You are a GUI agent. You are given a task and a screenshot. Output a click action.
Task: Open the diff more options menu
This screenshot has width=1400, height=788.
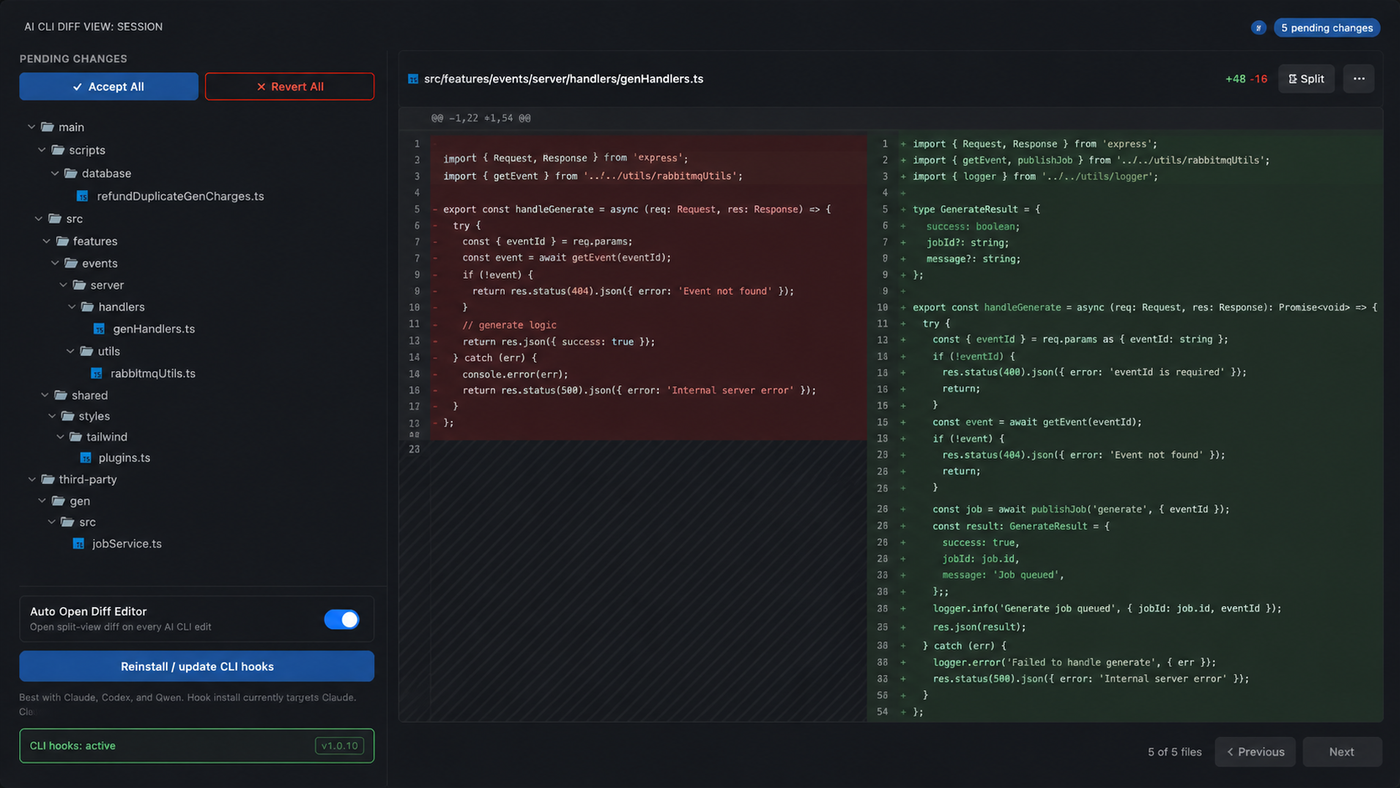pos(1359,79)
